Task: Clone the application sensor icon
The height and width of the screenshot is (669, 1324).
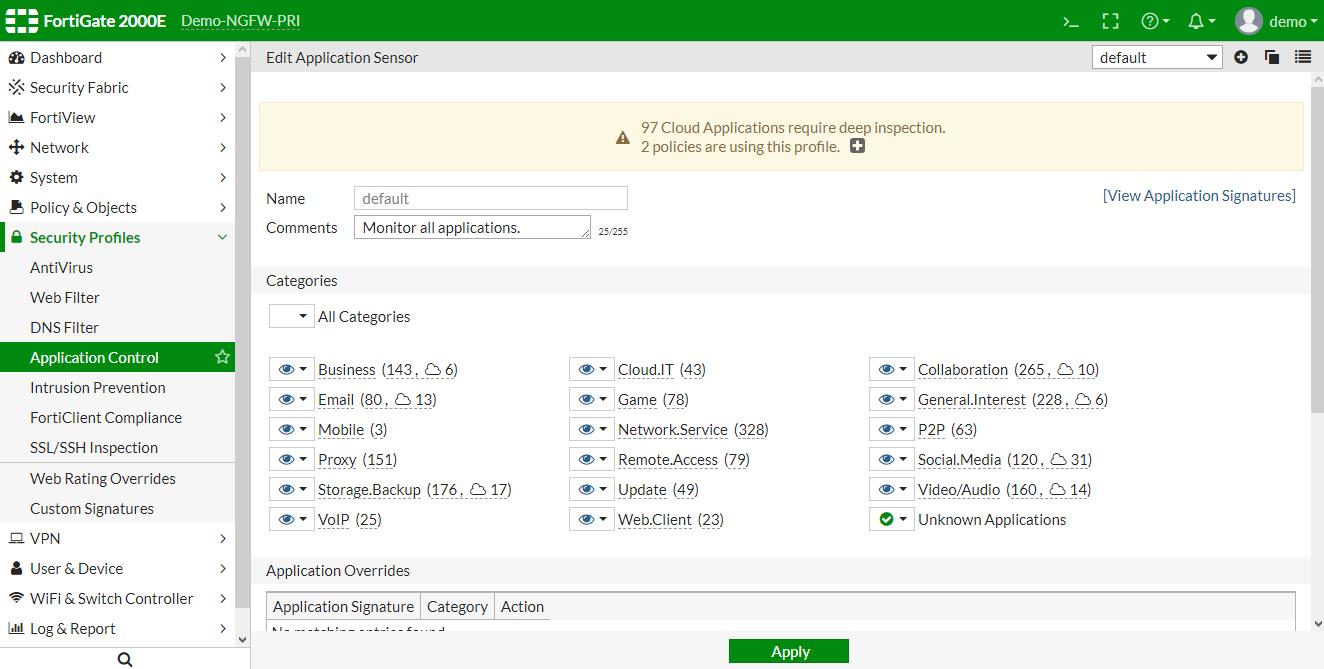Action: [x=1272, y=57]
